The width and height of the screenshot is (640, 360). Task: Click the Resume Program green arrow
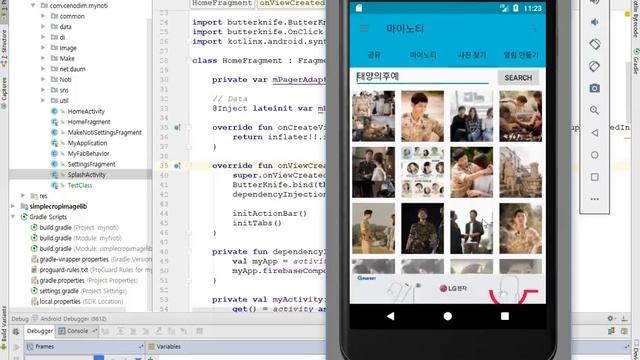click(17, 347)
